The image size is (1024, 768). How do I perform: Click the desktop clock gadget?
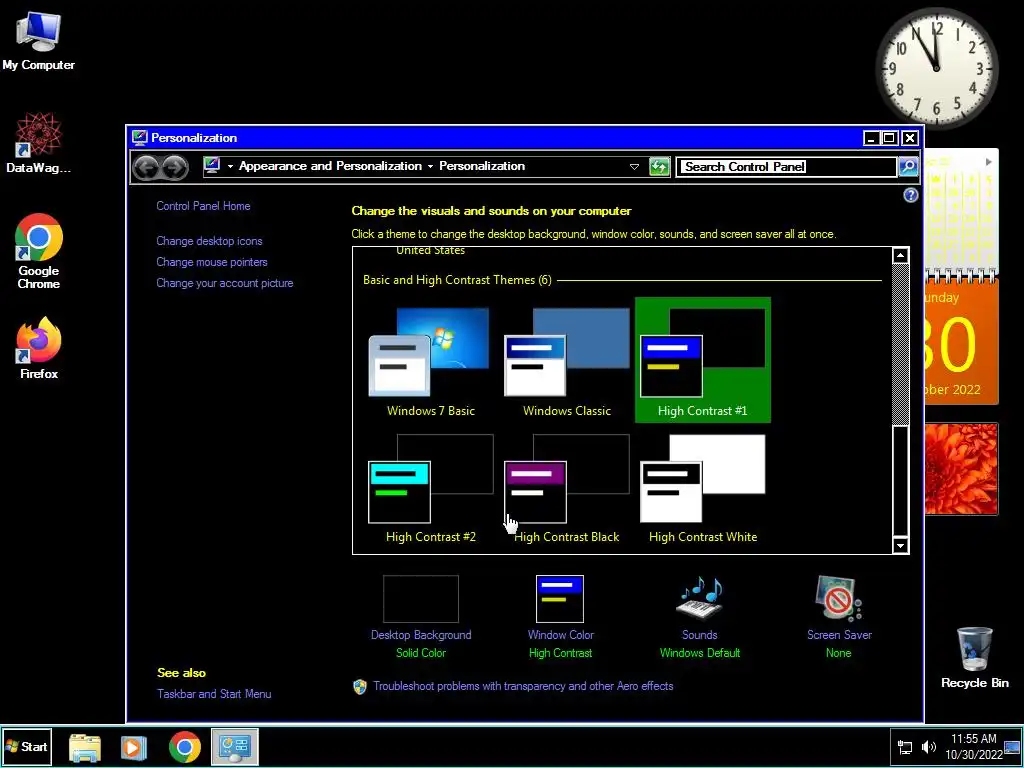[x=936, y=68]
